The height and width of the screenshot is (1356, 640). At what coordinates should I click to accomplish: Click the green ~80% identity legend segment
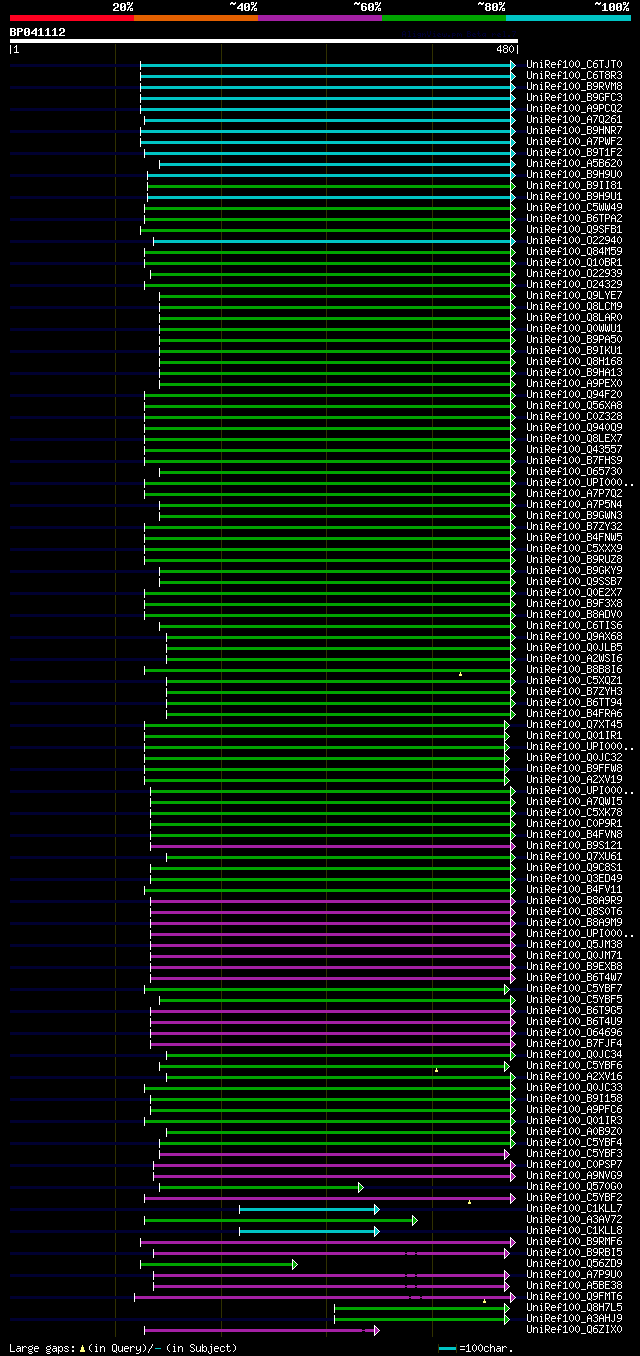[444, 17]
